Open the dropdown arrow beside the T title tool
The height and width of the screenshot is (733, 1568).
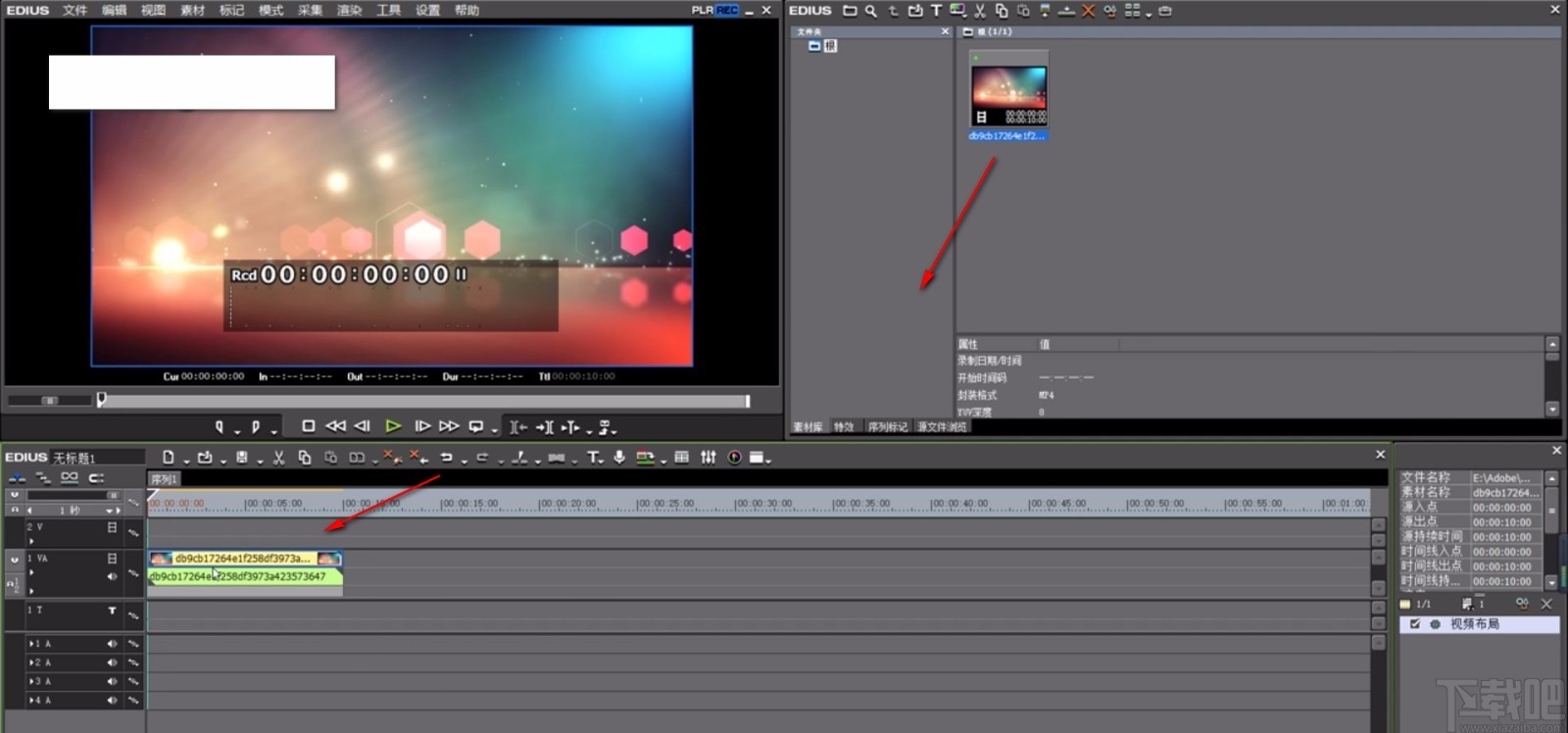click(x=602, y=461)
